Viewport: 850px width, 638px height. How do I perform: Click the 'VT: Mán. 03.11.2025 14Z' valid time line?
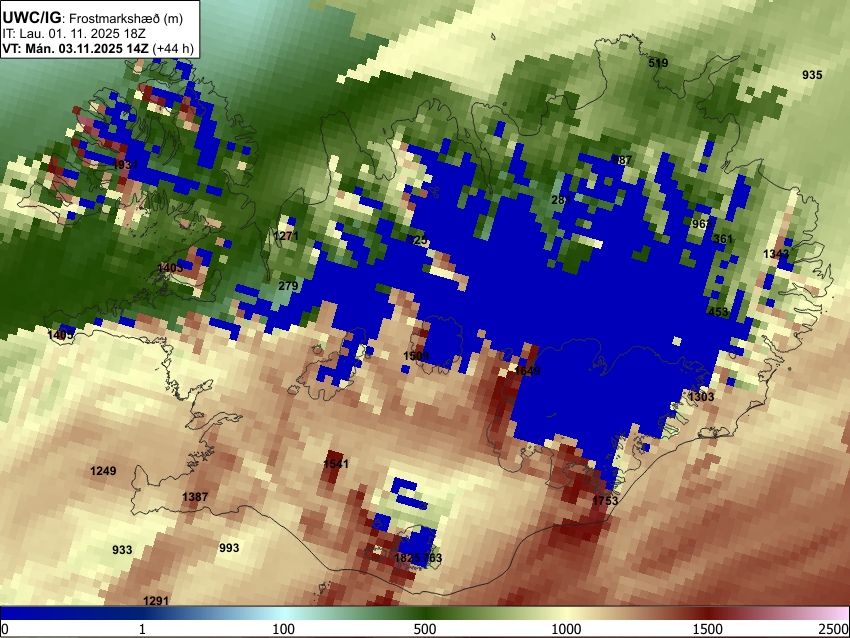tap(75, 48)
